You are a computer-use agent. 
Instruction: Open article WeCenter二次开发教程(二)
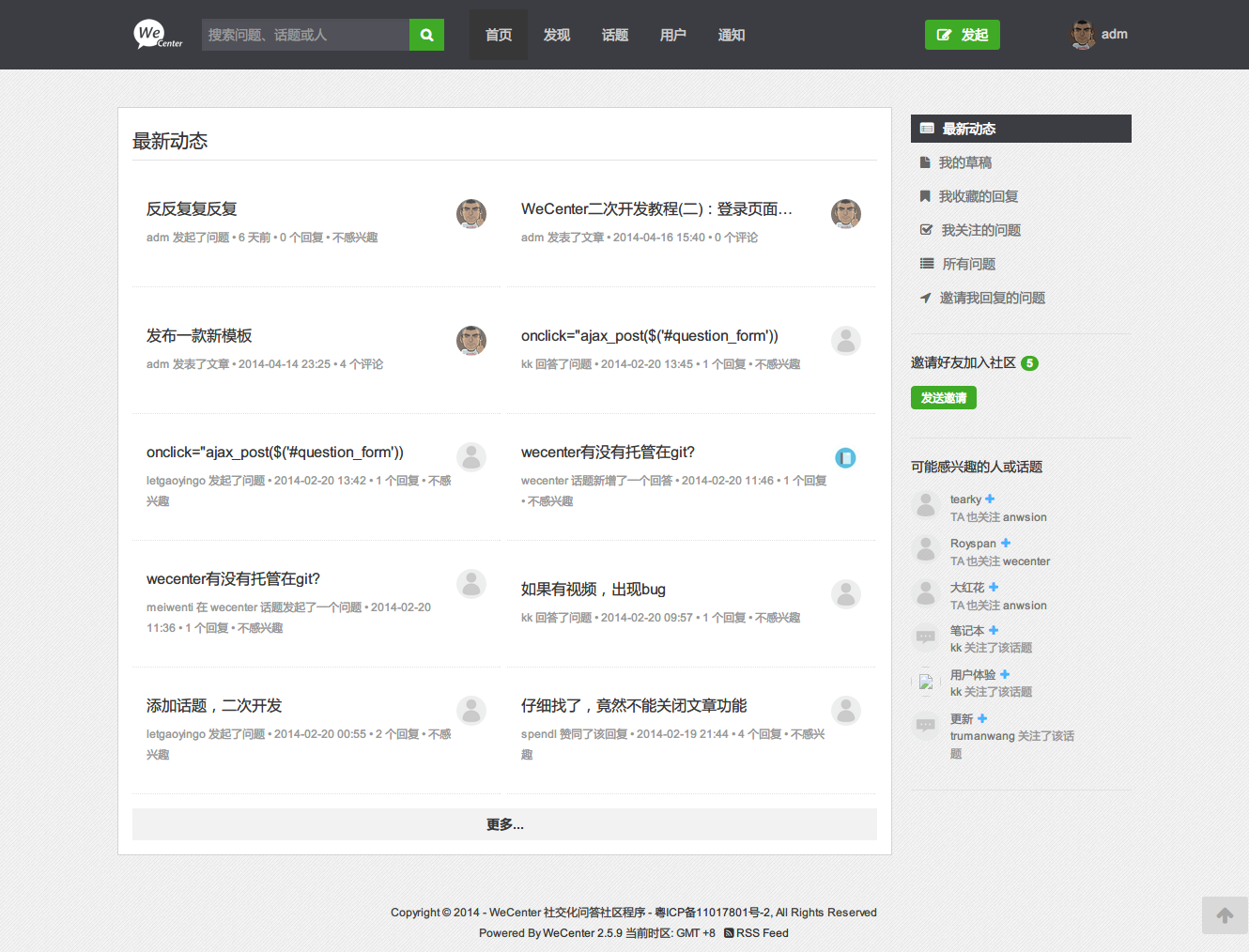tap(656, 208)
